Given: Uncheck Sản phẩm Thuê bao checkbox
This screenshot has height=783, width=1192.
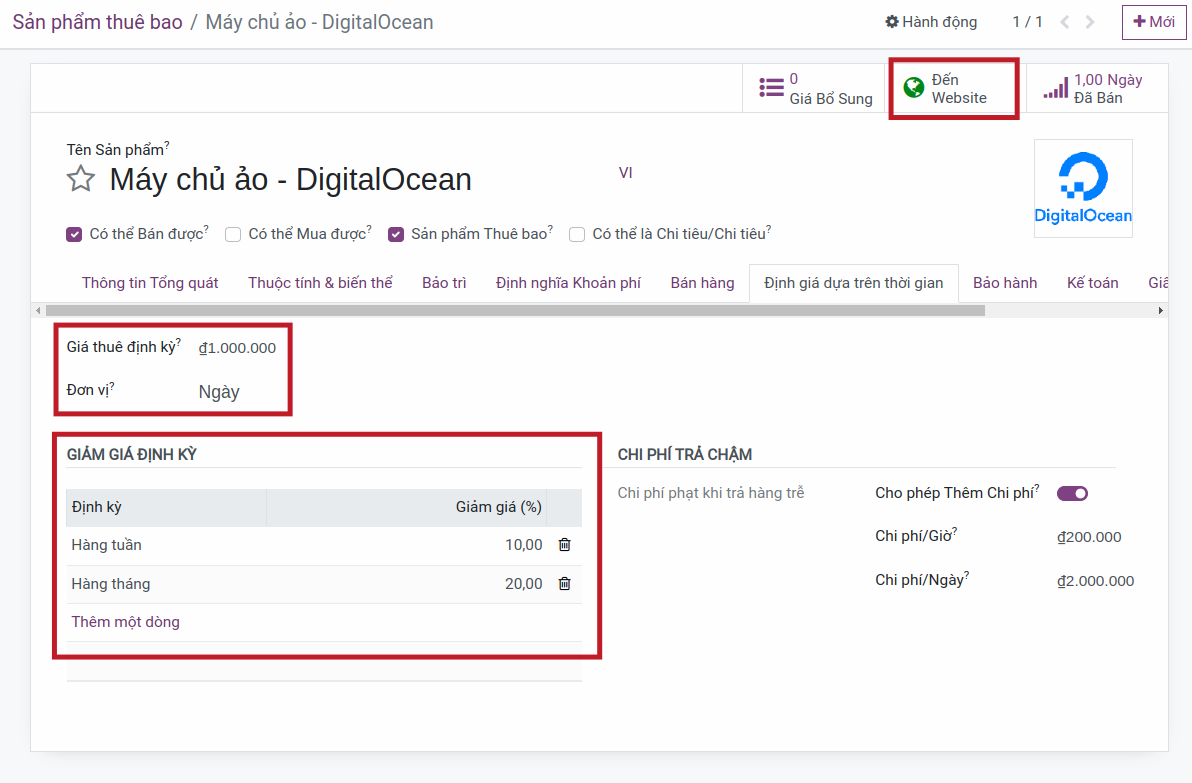Looking at the screenshot, I should [x=396, y=235].
